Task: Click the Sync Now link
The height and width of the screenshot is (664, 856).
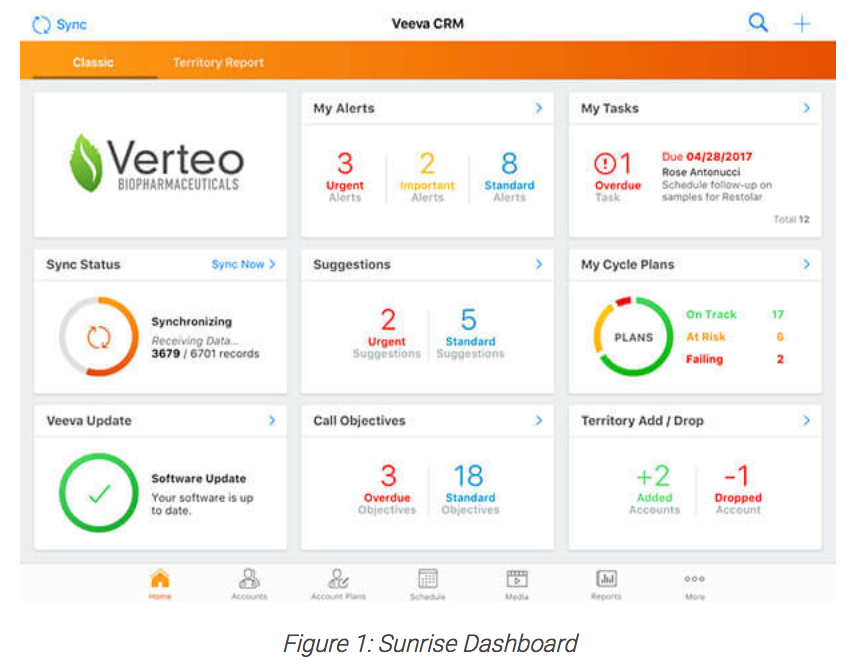Action: click(243, 264)
